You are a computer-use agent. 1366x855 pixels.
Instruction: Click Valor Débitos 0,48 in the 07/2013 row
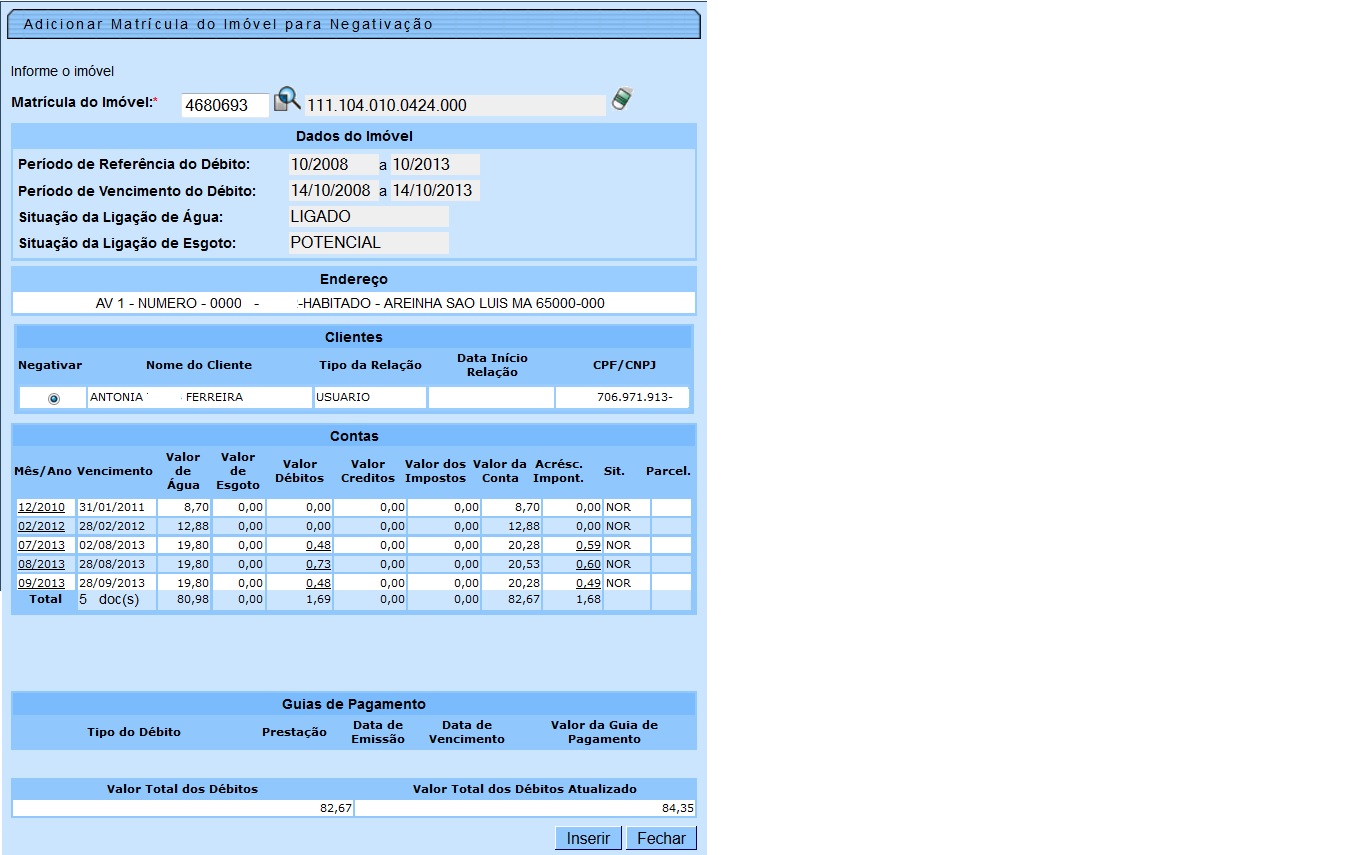click(x=318, y=546)
